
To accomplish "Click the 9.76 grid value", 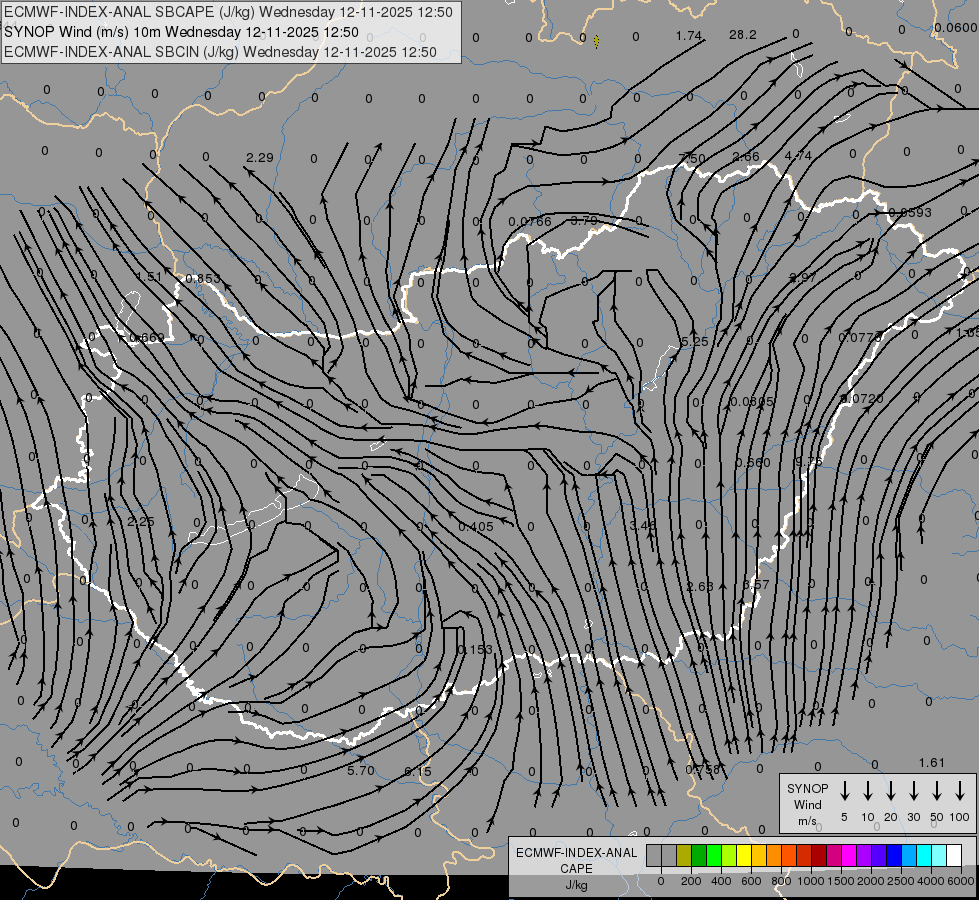I will 809,461.
